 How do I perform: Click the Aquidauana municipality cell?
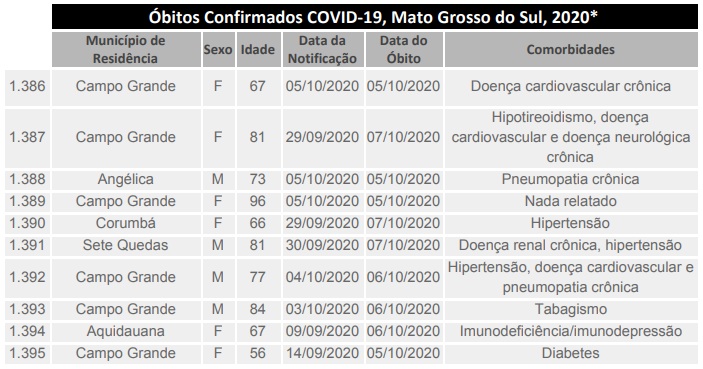click(126, 331)
